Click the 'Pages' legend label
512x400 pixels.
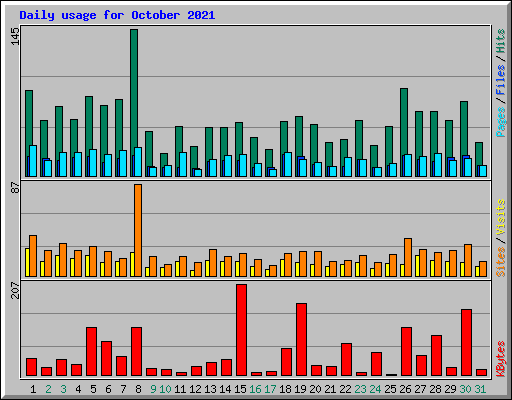click(x=500, y=122)
